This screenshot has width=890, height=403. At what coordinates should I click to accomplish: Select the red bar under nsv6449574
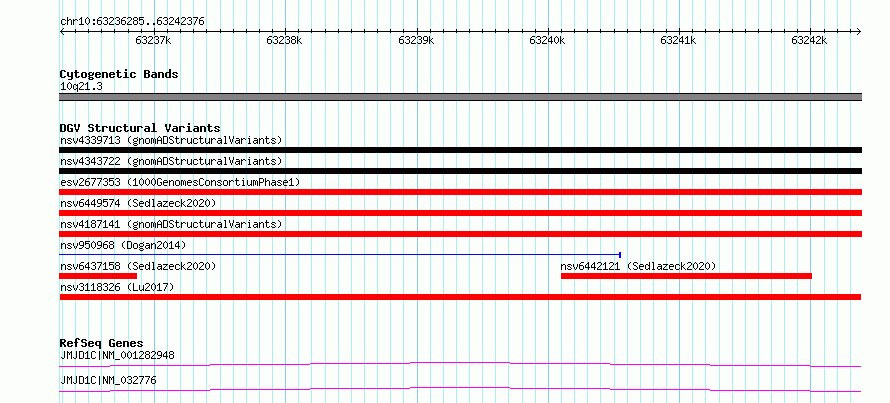tap(460, 213)
